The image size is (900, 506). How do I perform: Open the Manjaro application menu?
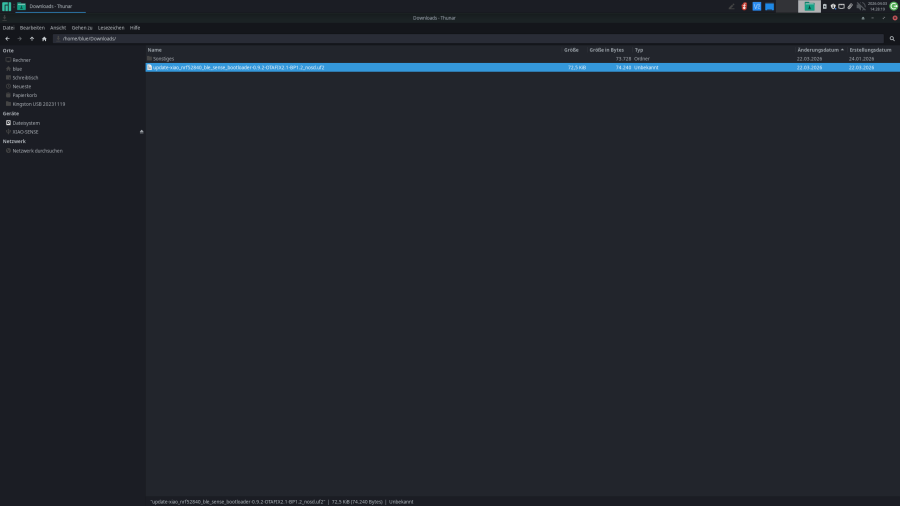pos(6,6)
